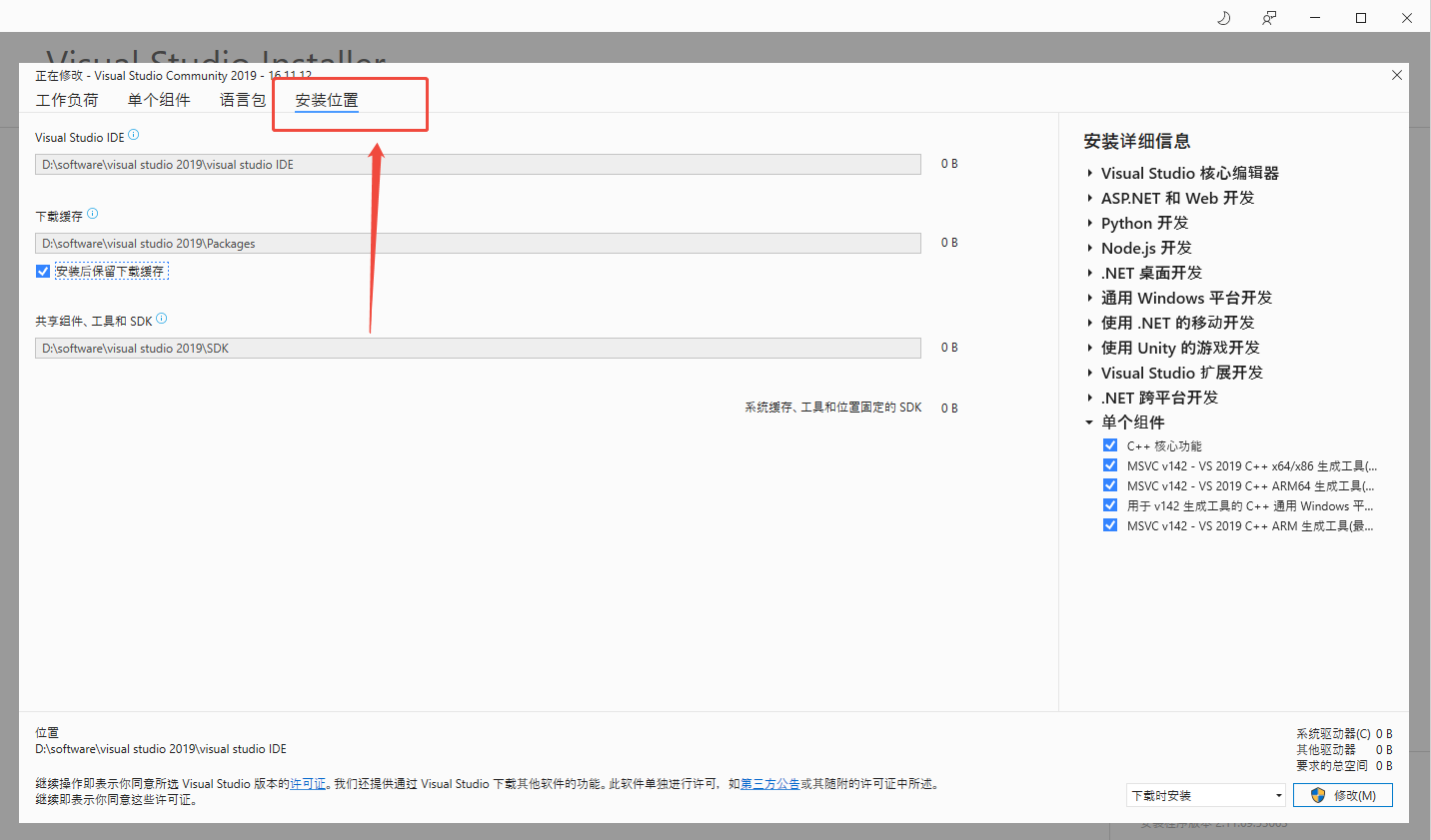Toggle dark theme moon icon in title bar
Image resolution: width=1431 pixels, height=840 pixels.
point(1224,18)
